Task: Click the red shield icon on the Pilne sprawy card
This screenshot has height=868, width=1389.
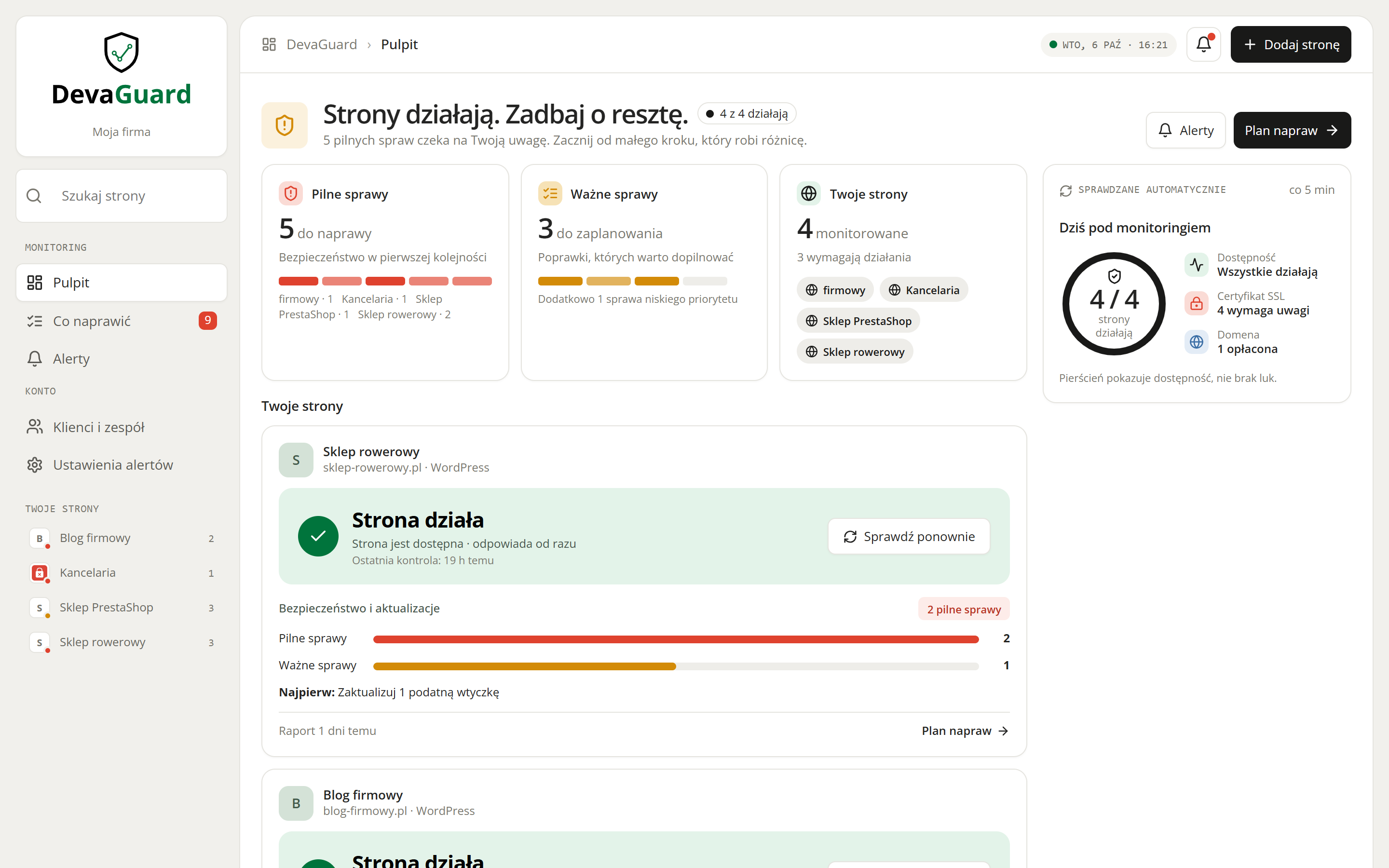Action: coord(291,193)
